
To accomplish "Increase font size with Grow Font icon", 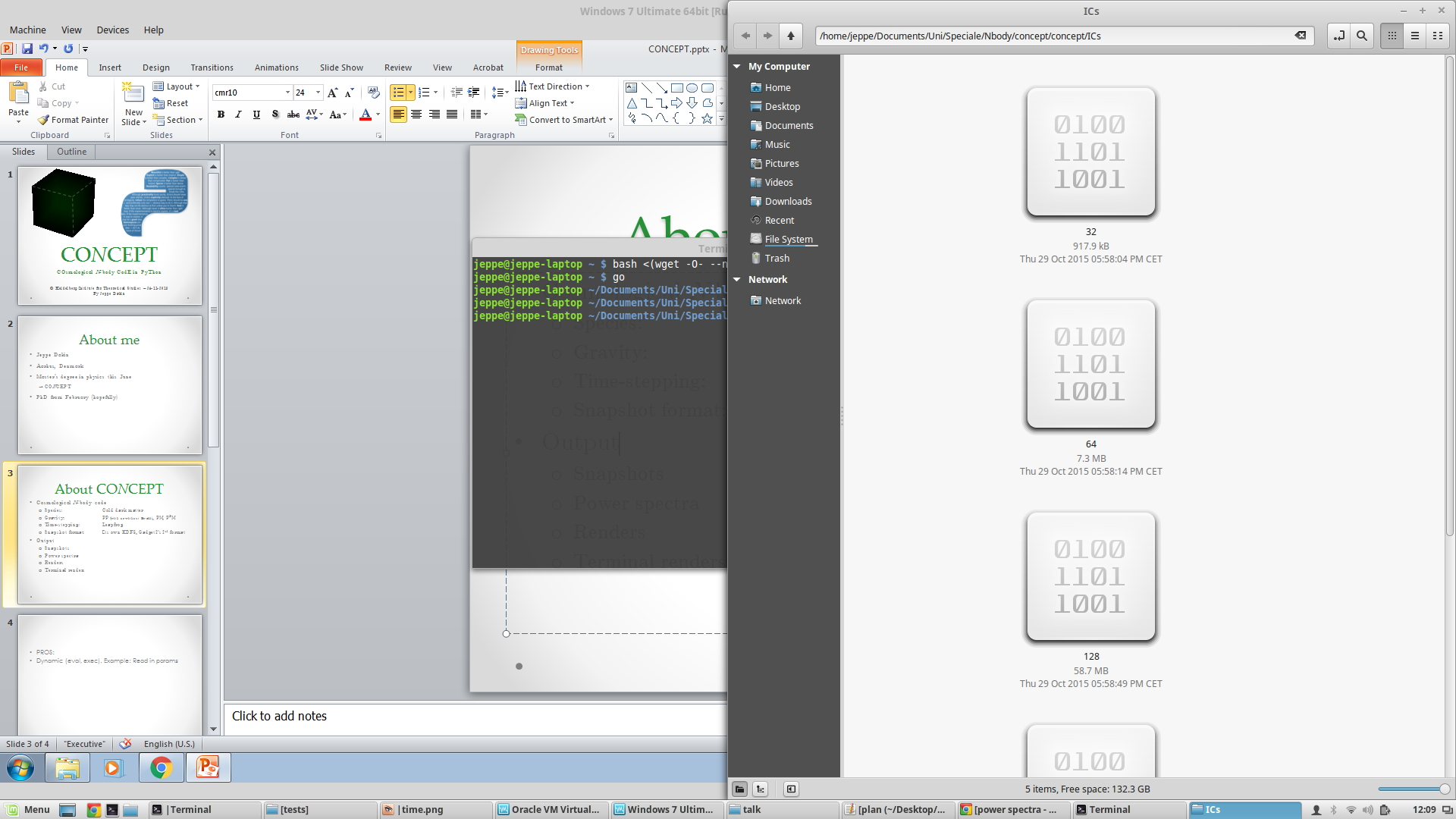I will [332, 93].
